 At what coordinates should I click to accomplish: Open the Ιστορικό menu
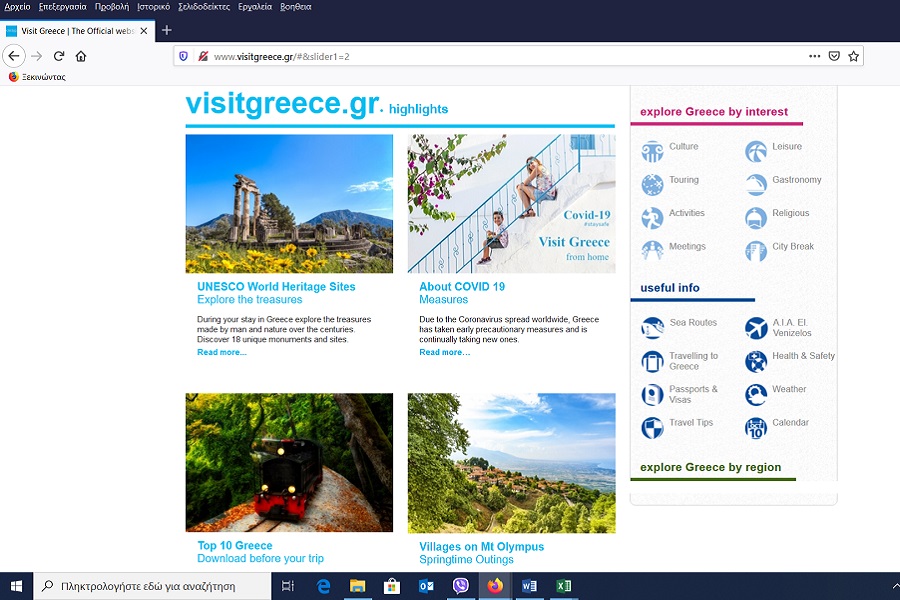pyautogui.click(x=153, y=7)
